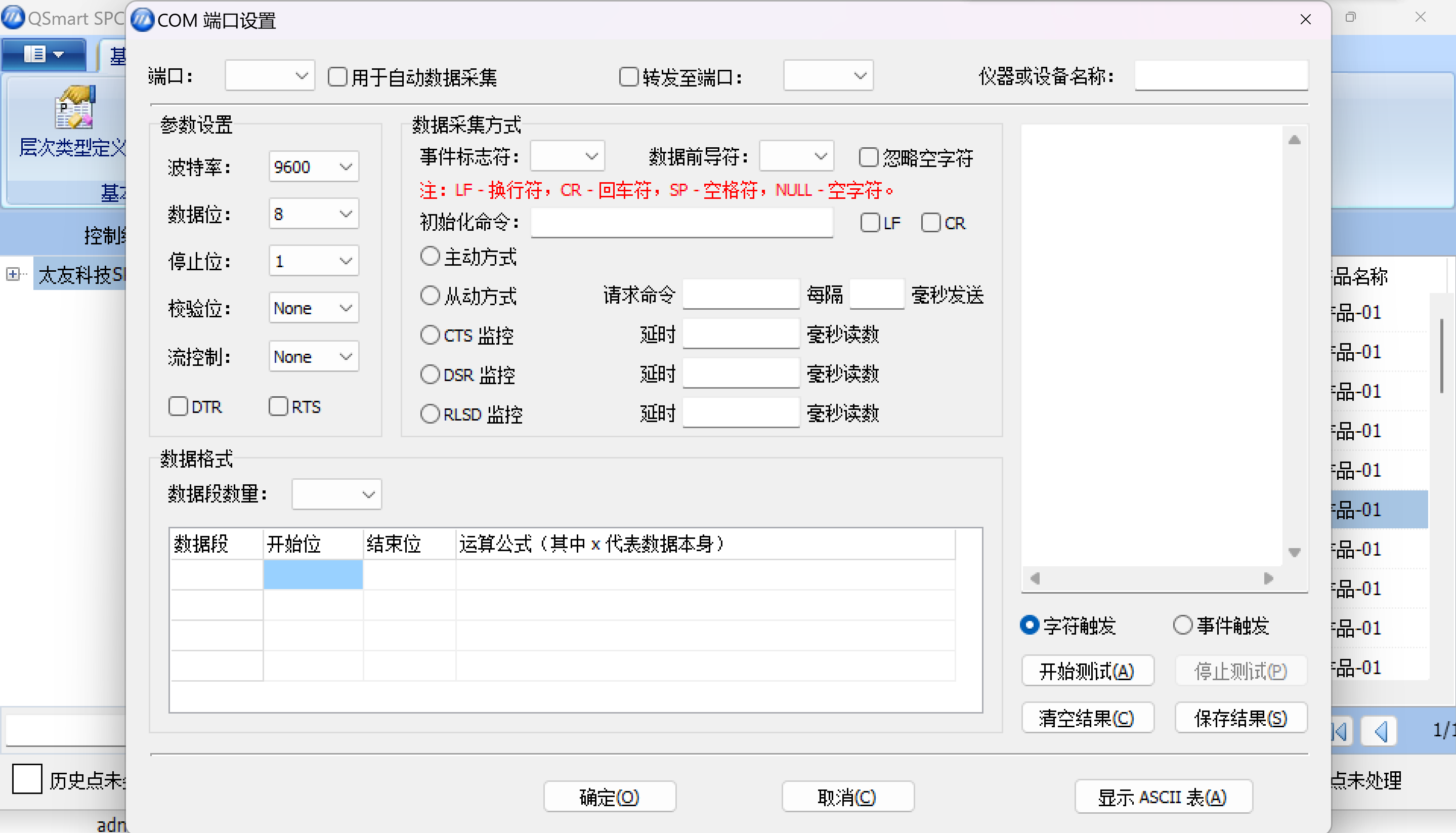Switch trigger mode to 事件触发
The height and width of the screenshot is (833, 1456).
1183,624
